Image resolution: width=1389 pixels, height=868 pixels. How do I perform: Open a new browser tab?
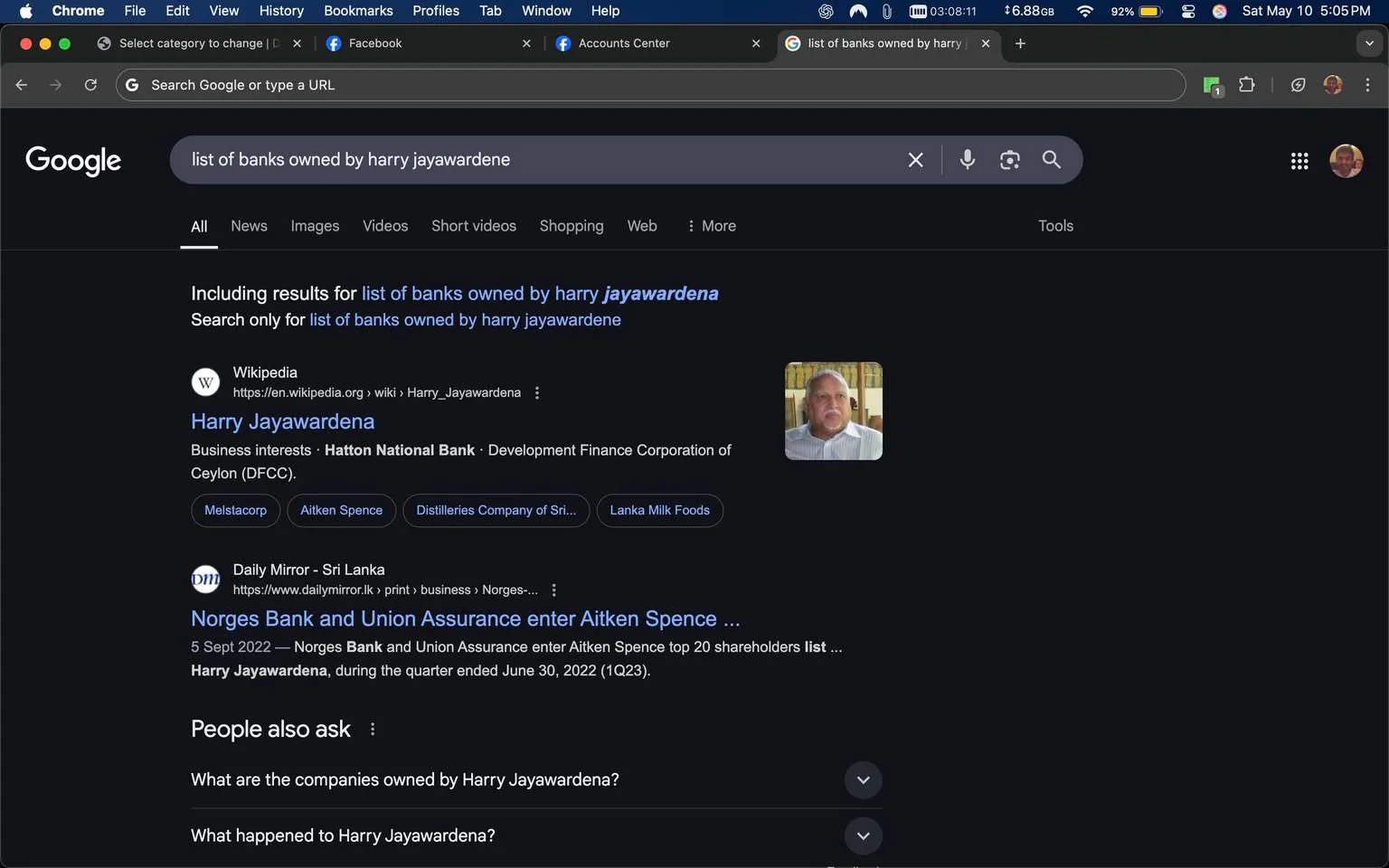point(1020,43)
